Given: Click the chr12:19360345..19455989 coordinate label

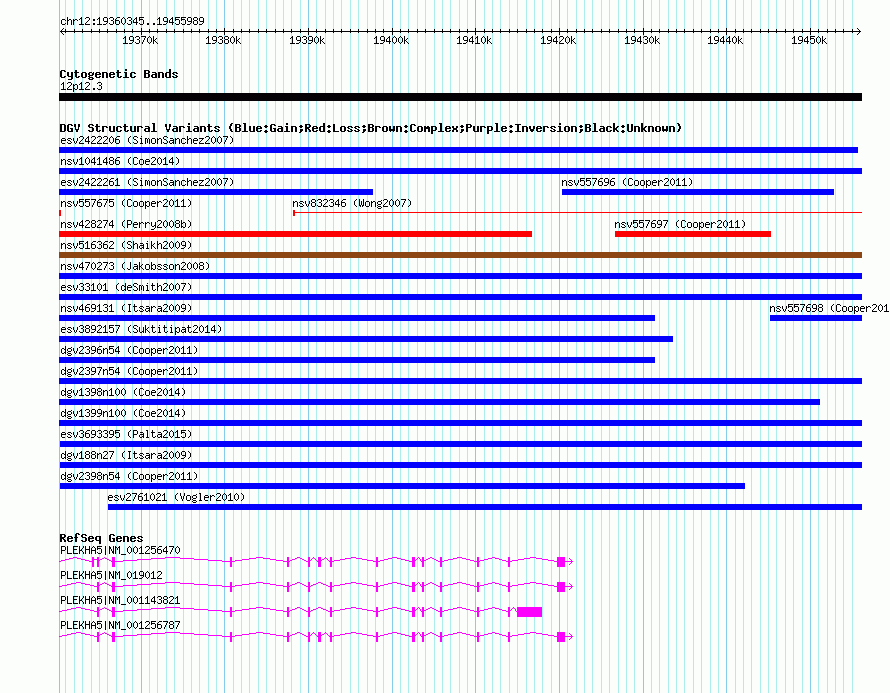Looking at the screenshot, I should [132, 21].
